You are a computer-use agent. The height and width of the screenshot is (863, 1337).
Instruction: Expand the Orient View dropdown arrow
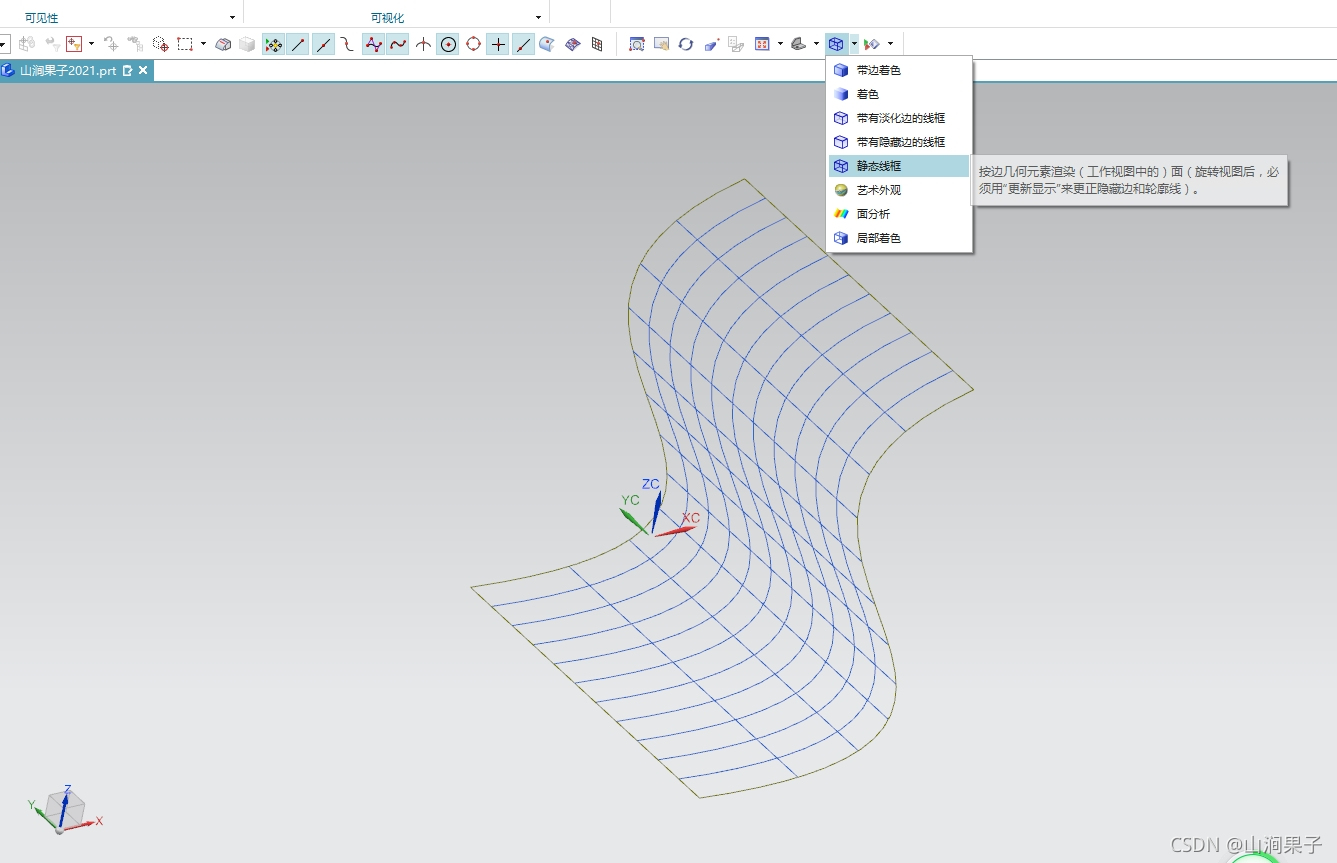pyautogui.click(x=780, y=44)
